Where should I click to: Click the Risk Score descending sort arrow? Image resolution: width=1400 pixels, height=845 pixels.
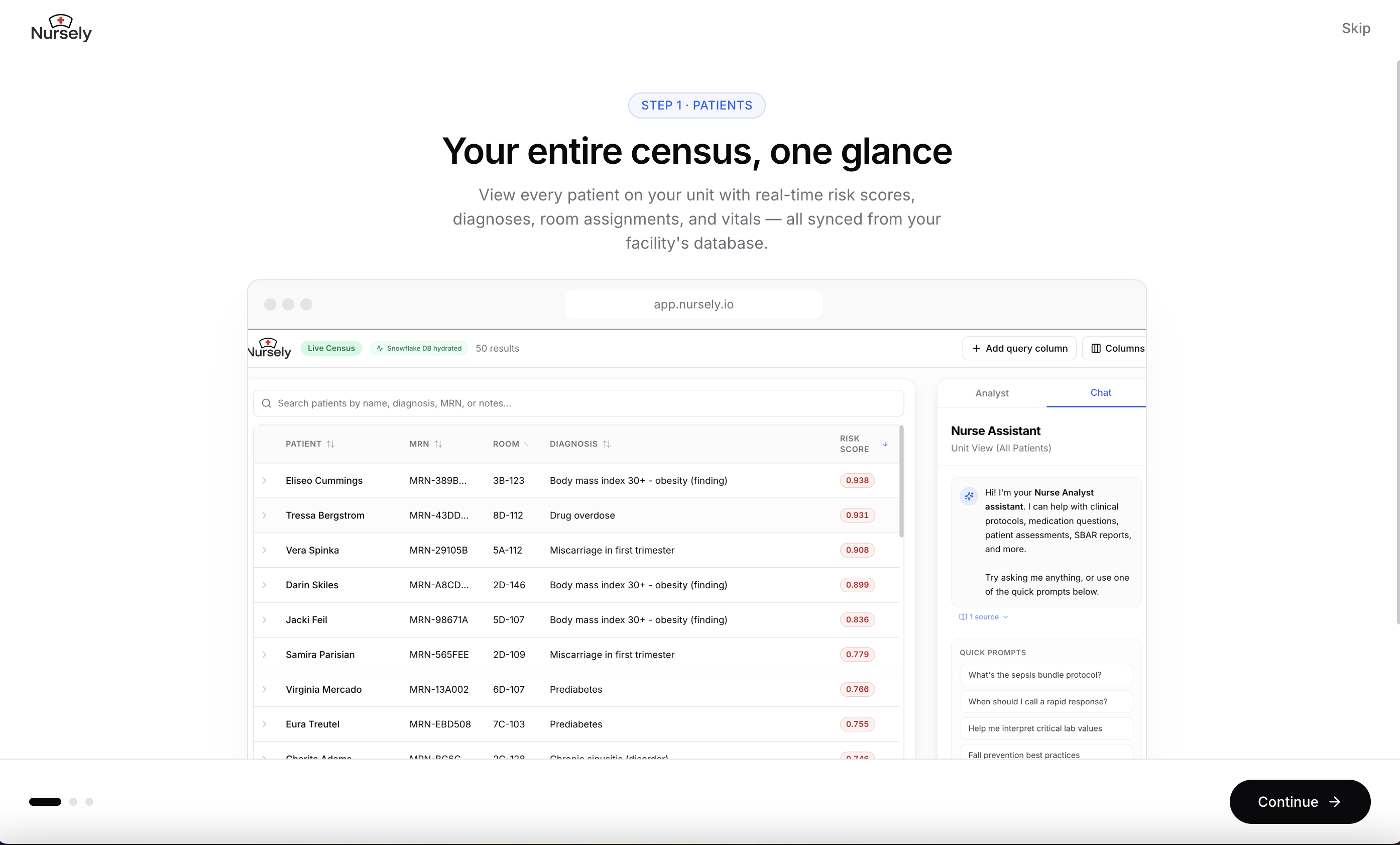coord(885,444)
